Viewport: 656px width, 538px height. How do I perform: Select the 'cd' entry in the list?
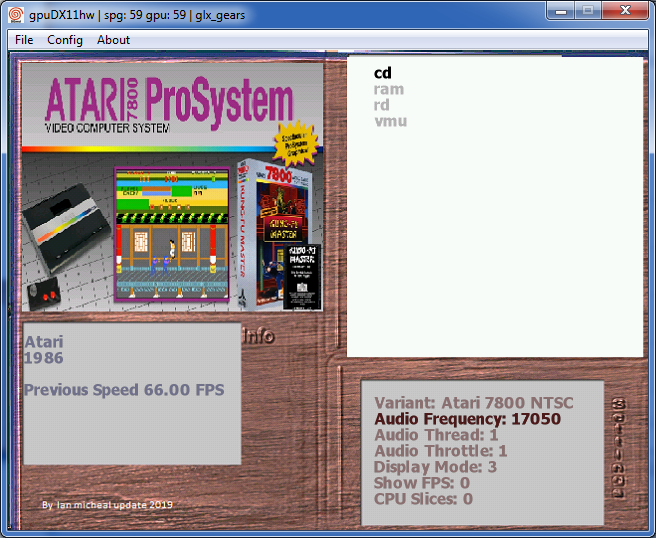382,73
